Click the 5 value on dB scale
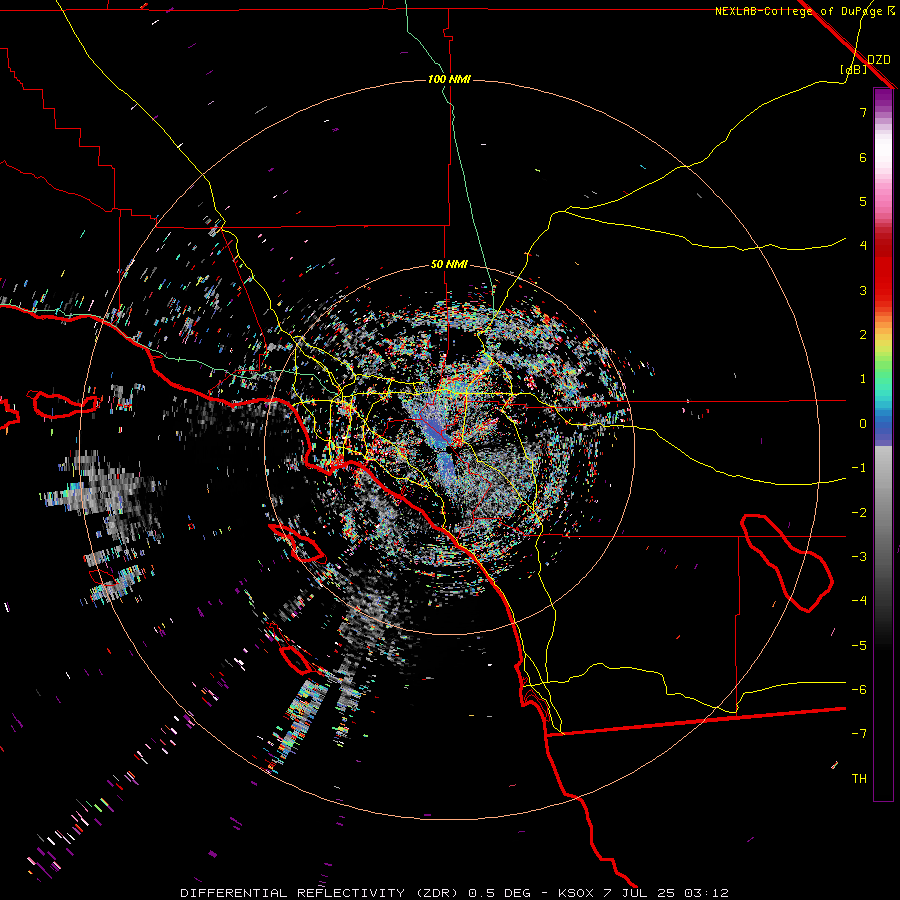900x900 pixels. [863, 201]
